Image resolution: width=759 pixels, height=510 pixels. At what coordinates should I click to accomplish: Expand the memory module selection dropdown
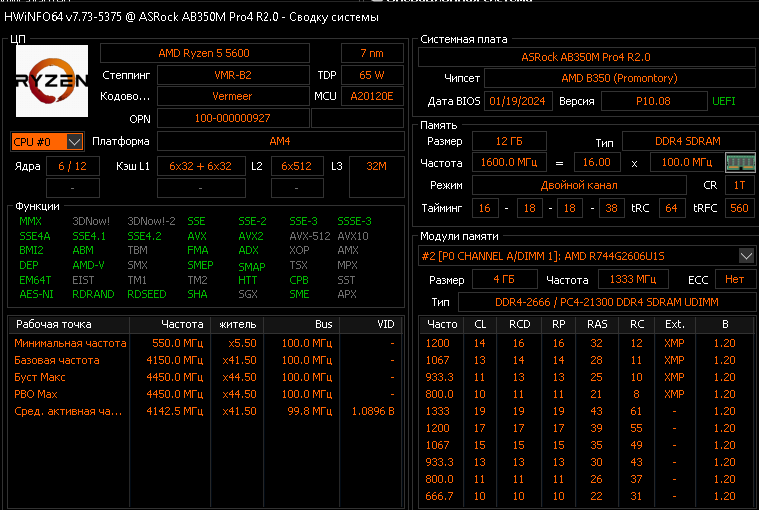(746, 255)
